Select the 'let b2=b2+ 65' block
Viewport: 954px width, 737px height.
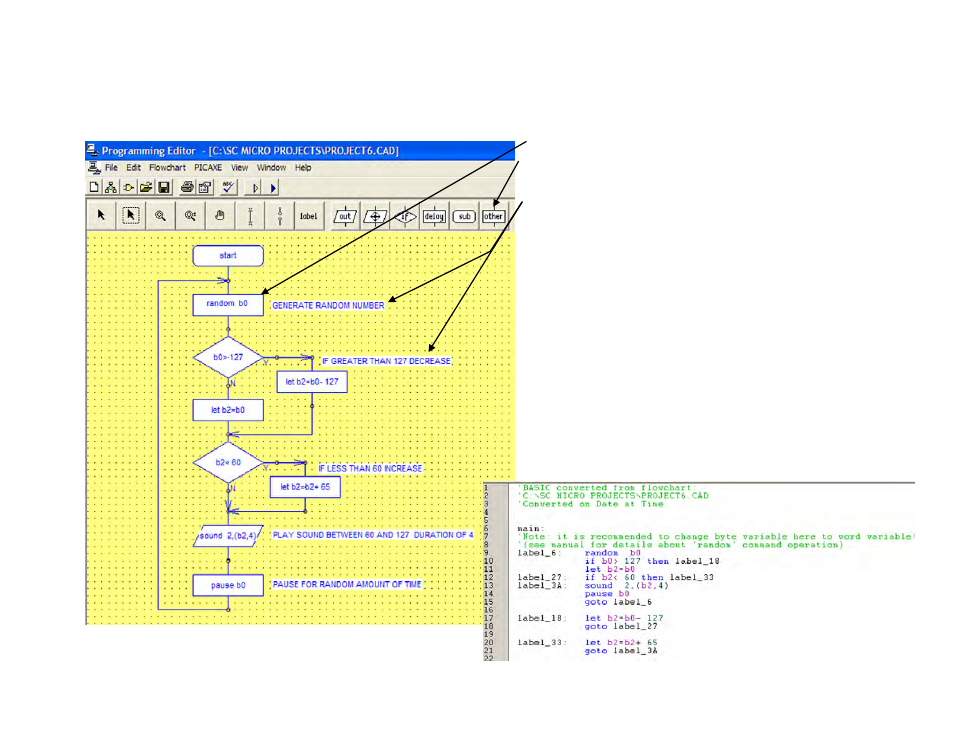[305, 487]
